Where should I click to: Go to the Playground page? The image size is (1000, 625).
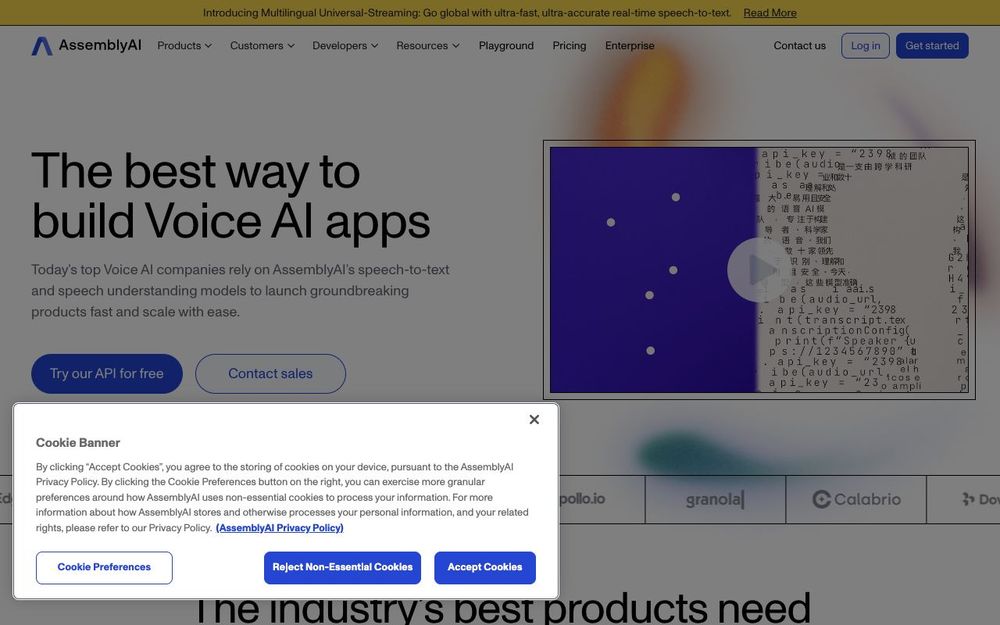[506, 45]
